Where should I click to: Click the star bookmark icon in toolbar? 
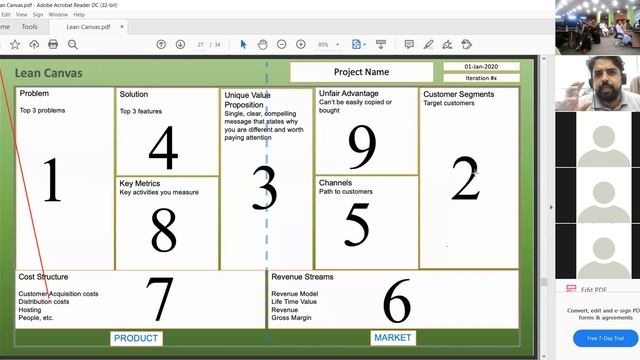15,44
